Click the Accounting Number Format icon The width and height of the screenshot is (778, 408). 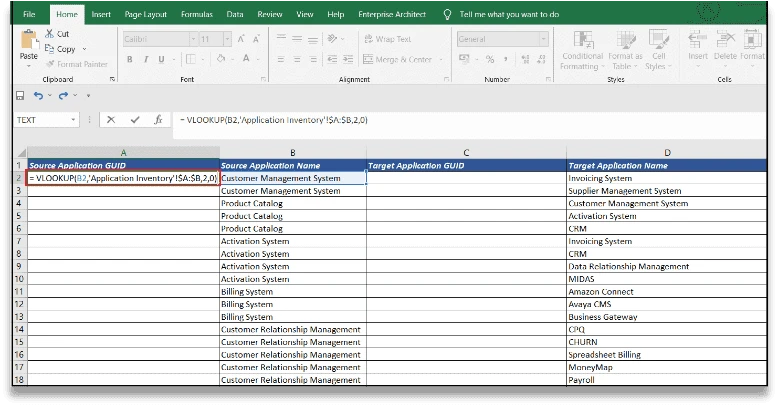[464, 59]
